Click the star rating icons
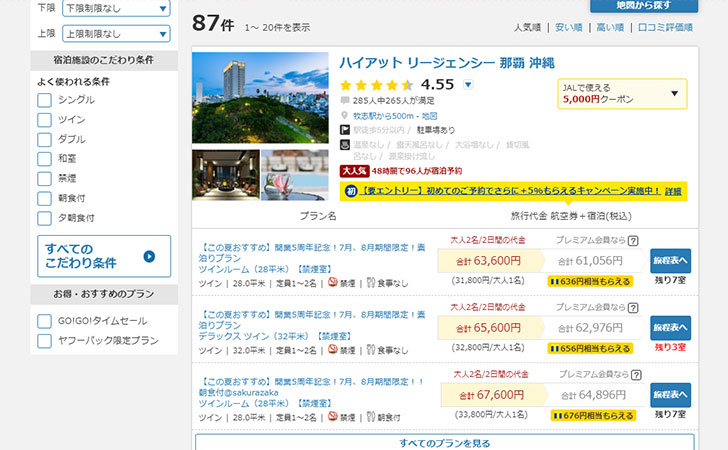 (x=376, y=85)
